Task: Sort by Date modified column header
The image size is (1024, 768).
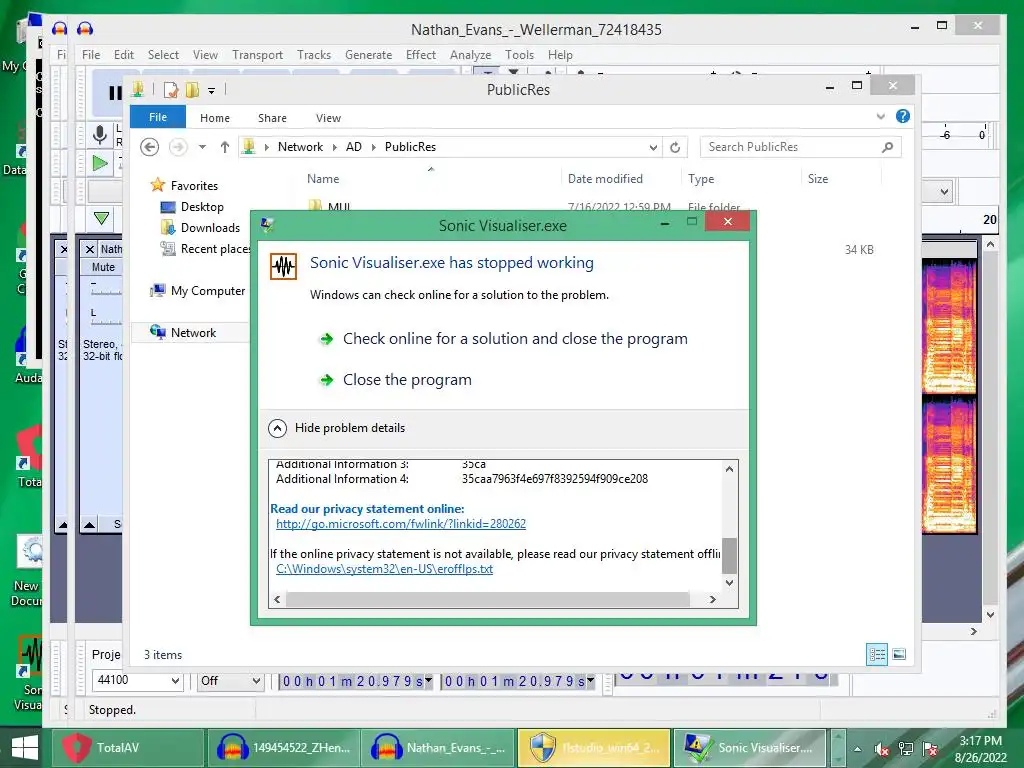Action: 605,179
